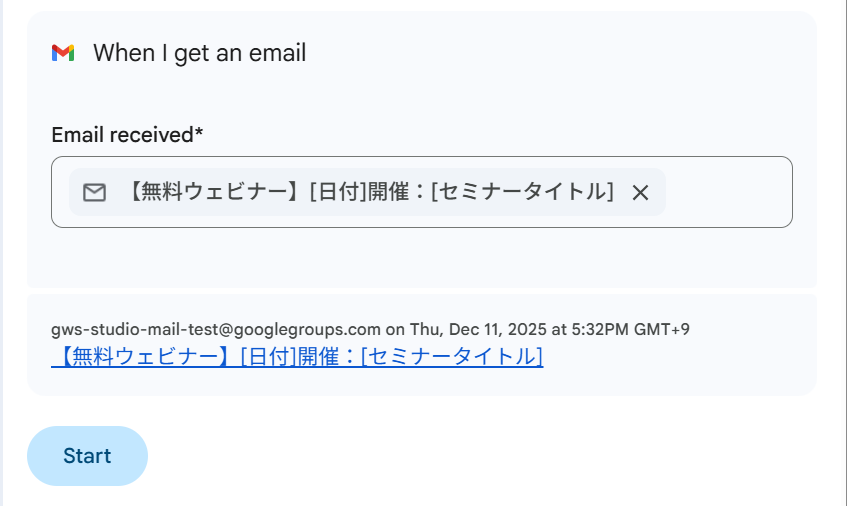Image resolution: width=847 pixels, height=506 pixels.
Task: Click the "When I get an email" heading
Action: click(199, 53)
